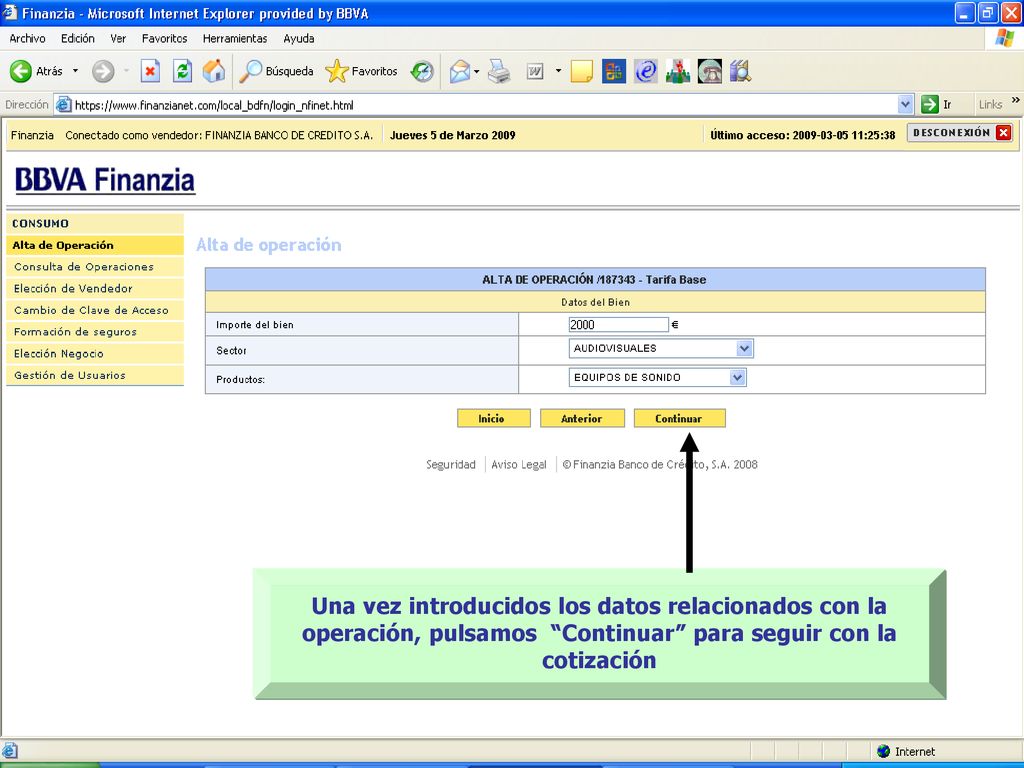
Task: Open the Archivo menu
Action: 27,39
